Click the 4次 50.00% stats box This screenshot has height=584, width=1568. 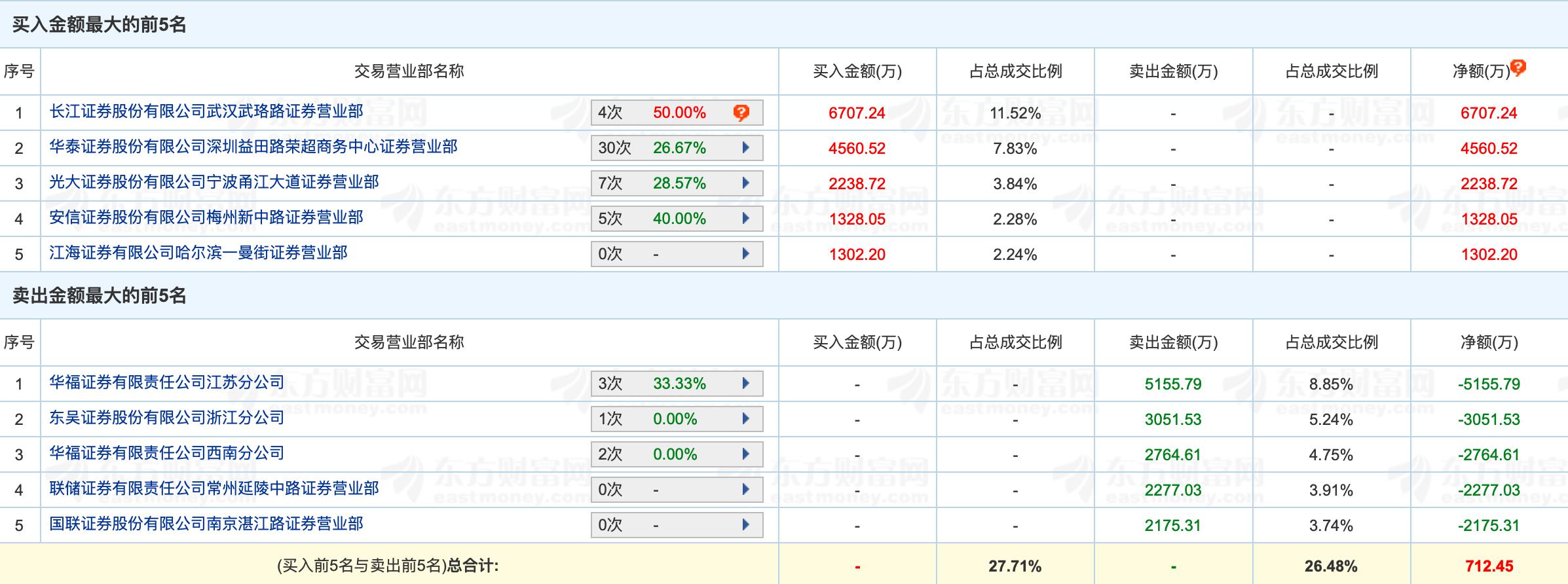[677, 113]
